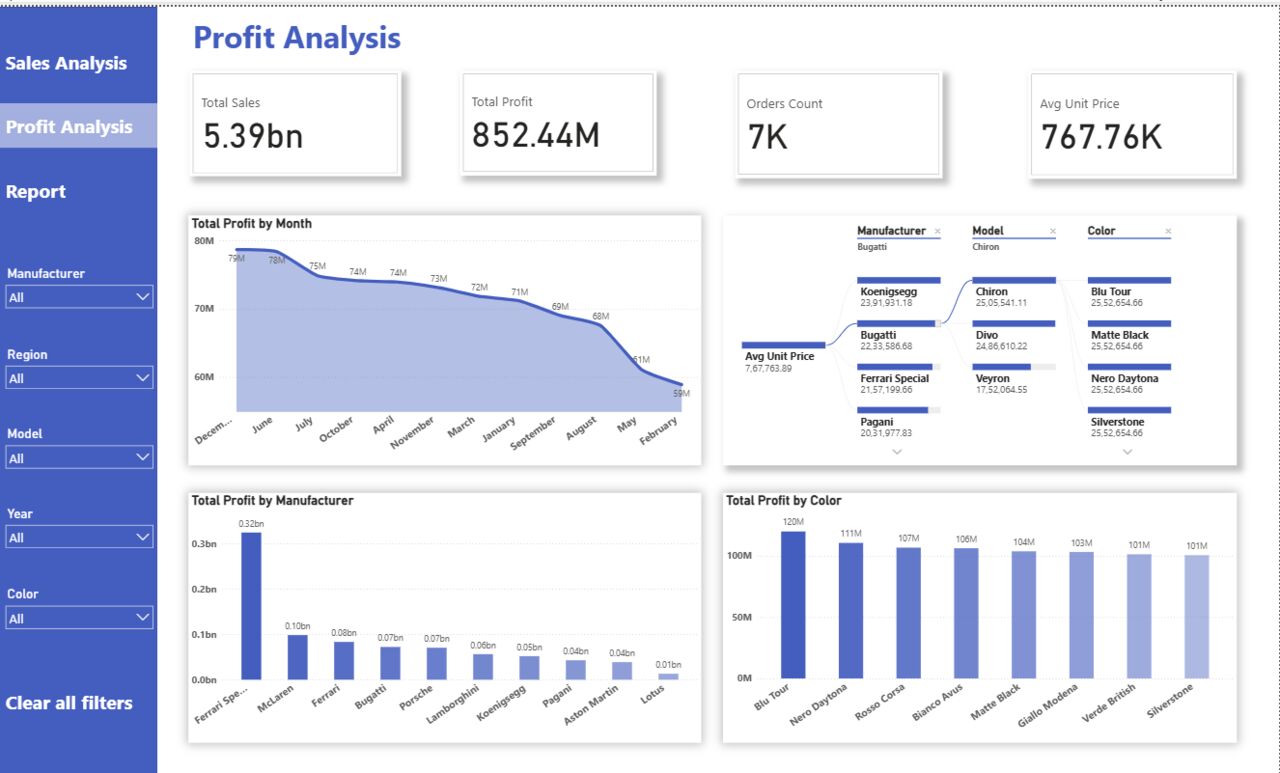1280x773 pixels.
Task: Open the Sales Analysis page
Action: pos(67,63)
